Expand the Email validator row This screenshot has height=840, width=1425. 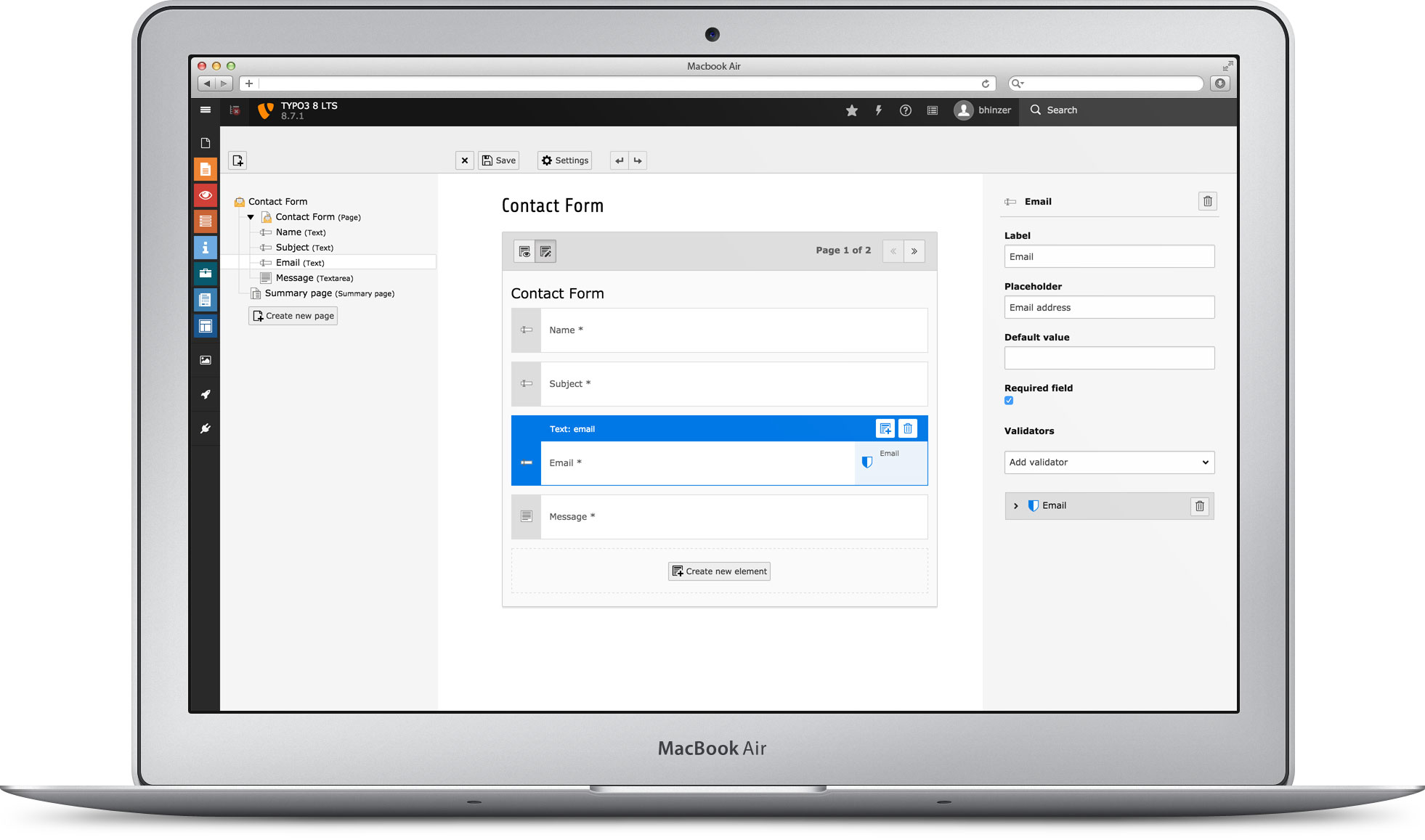[1015, 505]
